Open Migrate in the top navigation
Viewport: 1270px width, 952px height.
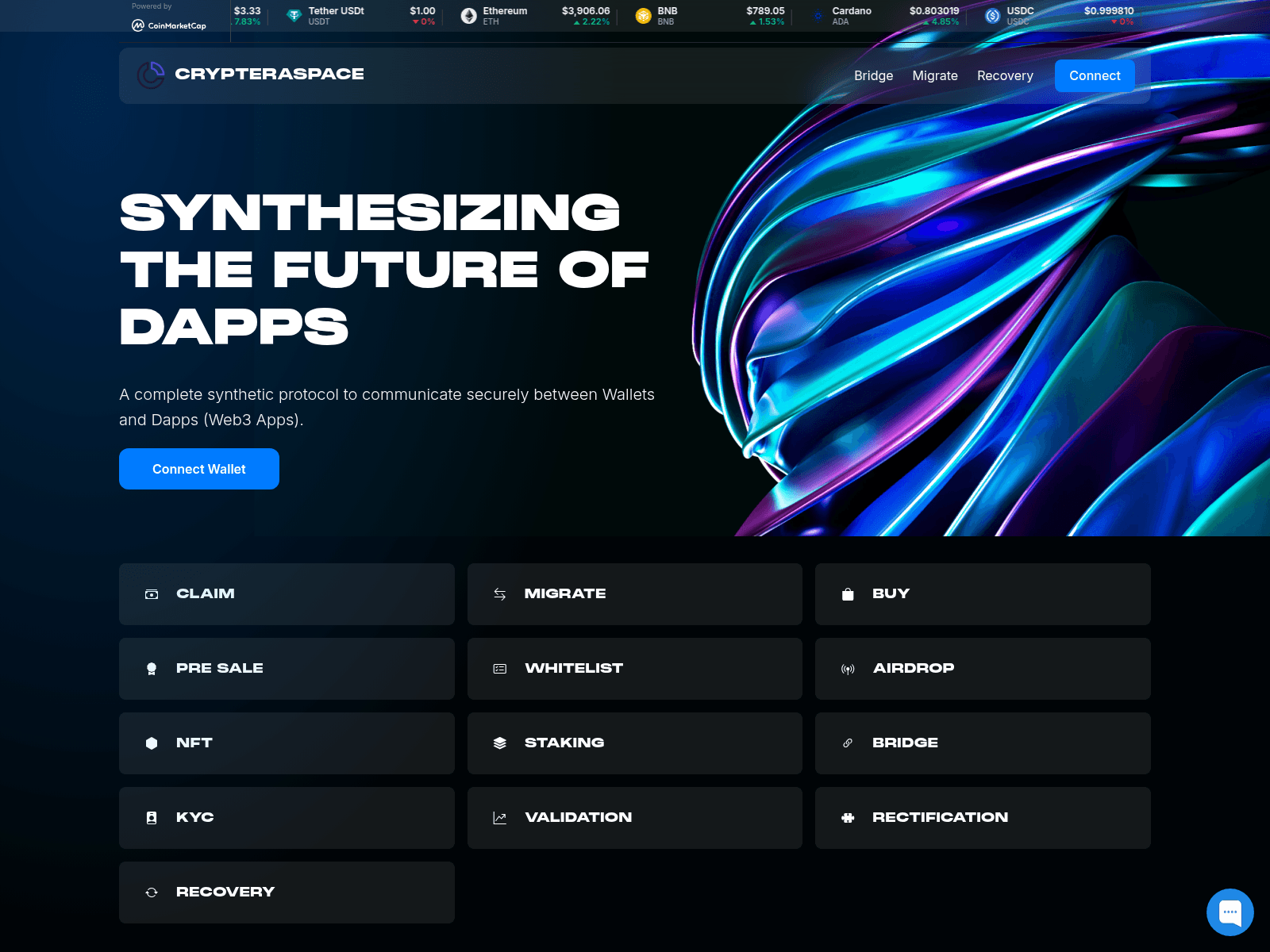click(x=935, y=76)
